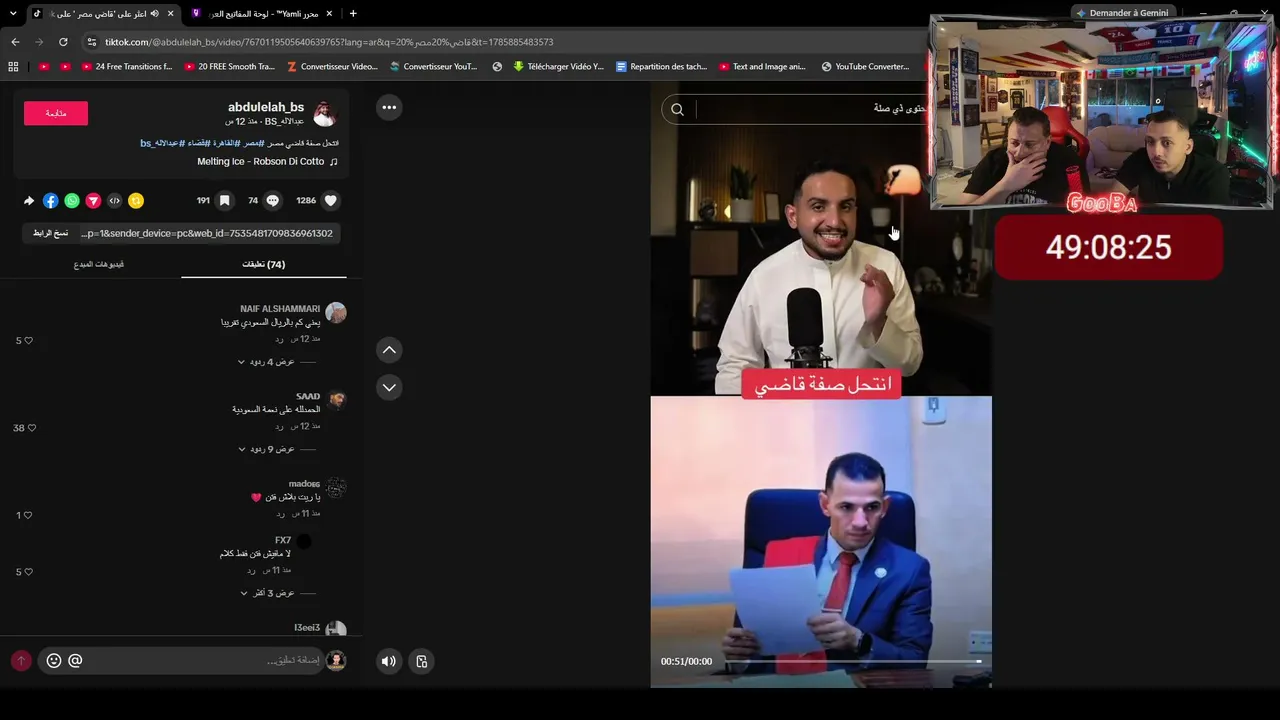Copy the video link button
Screen dimensions: 1280x720
[x=50, y=233]
